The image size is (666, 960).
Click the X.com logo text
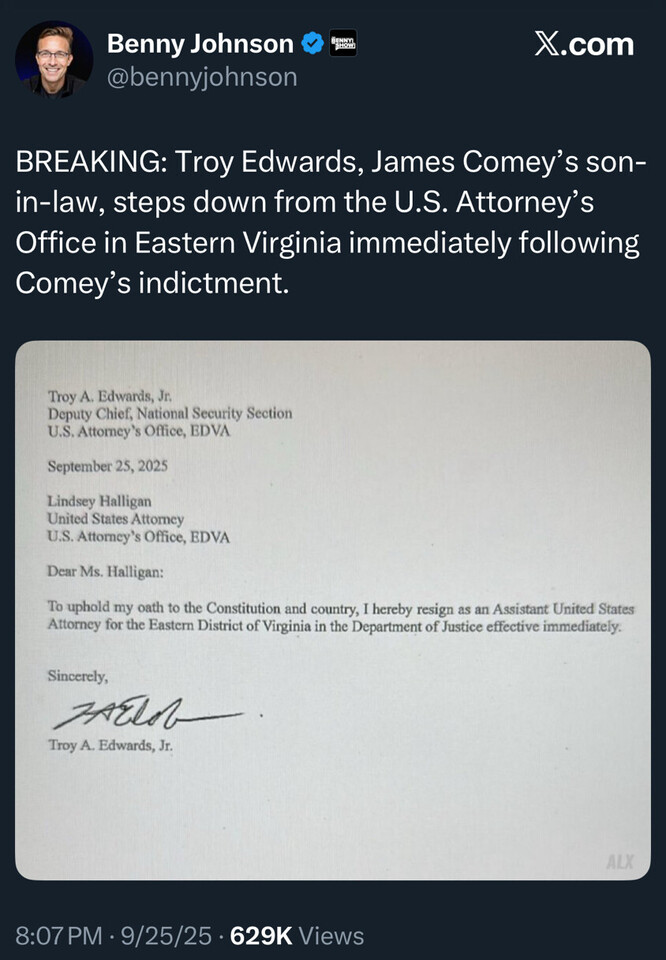583,45
